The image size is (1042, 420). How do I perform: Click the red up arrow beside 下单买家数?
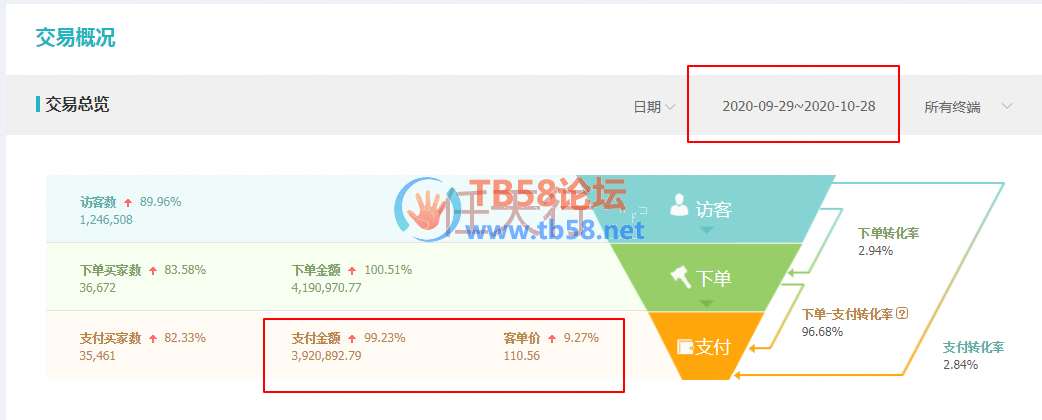pos(153,270)
